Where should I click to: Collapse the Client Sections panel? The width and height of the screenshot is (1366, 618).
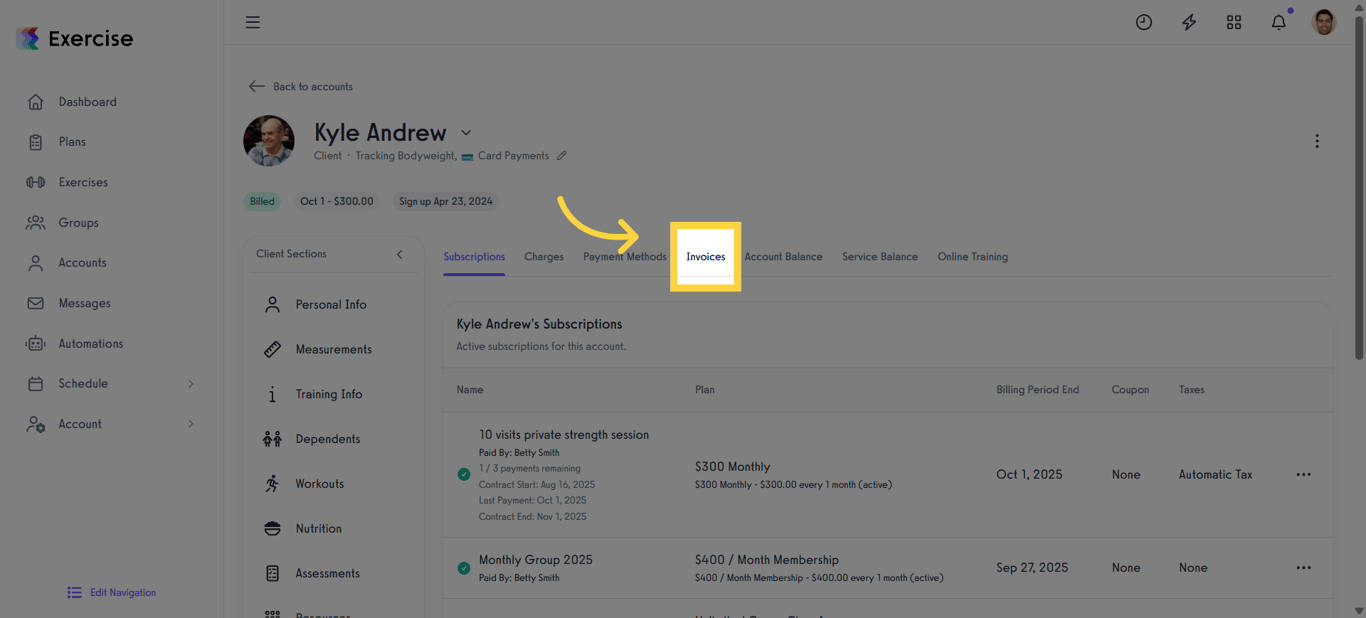[x=400, y=254]
